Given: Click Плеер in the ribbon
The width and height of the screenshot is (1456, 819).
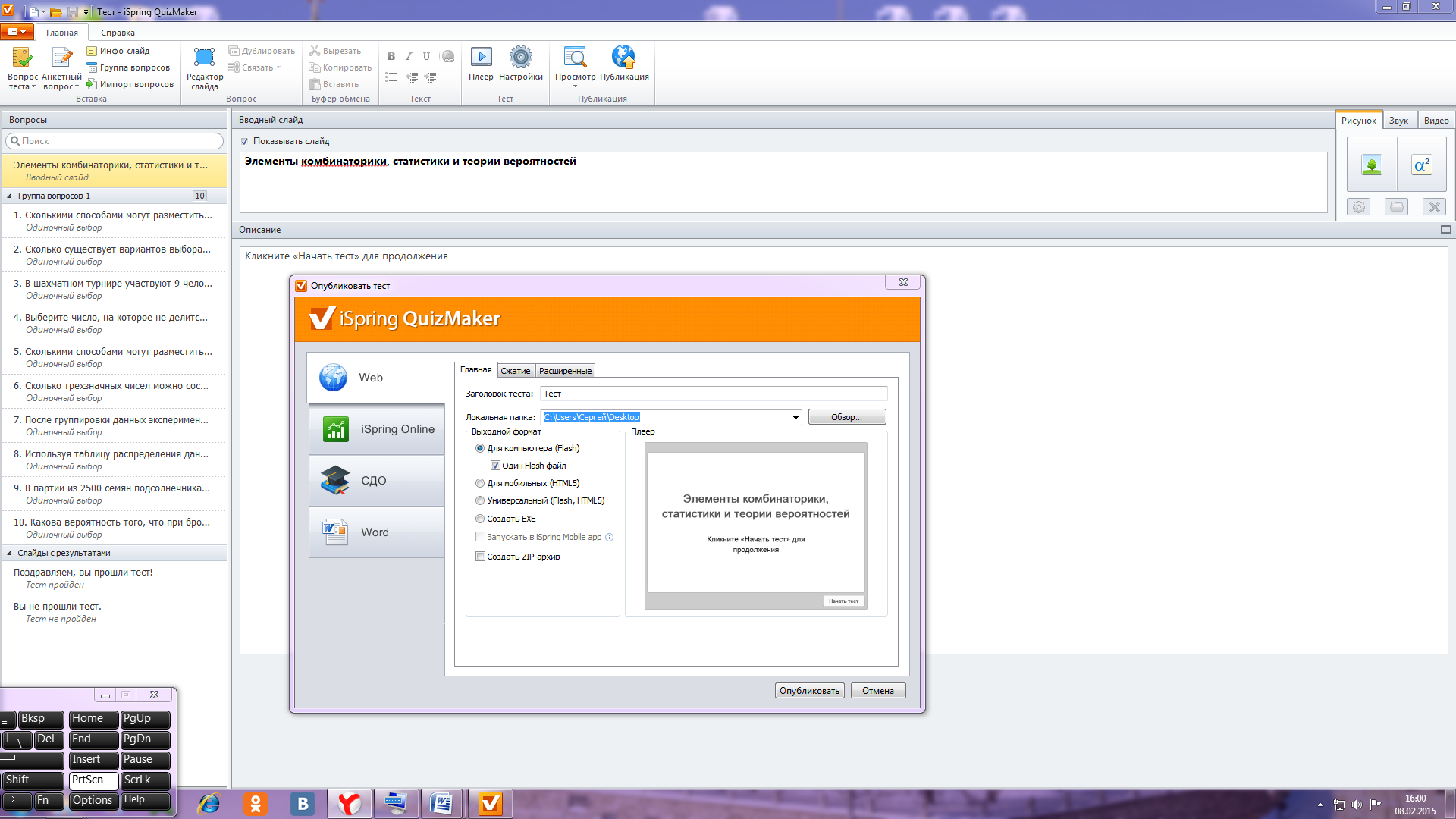Looking at the screenshot, I should coord(481,64).
